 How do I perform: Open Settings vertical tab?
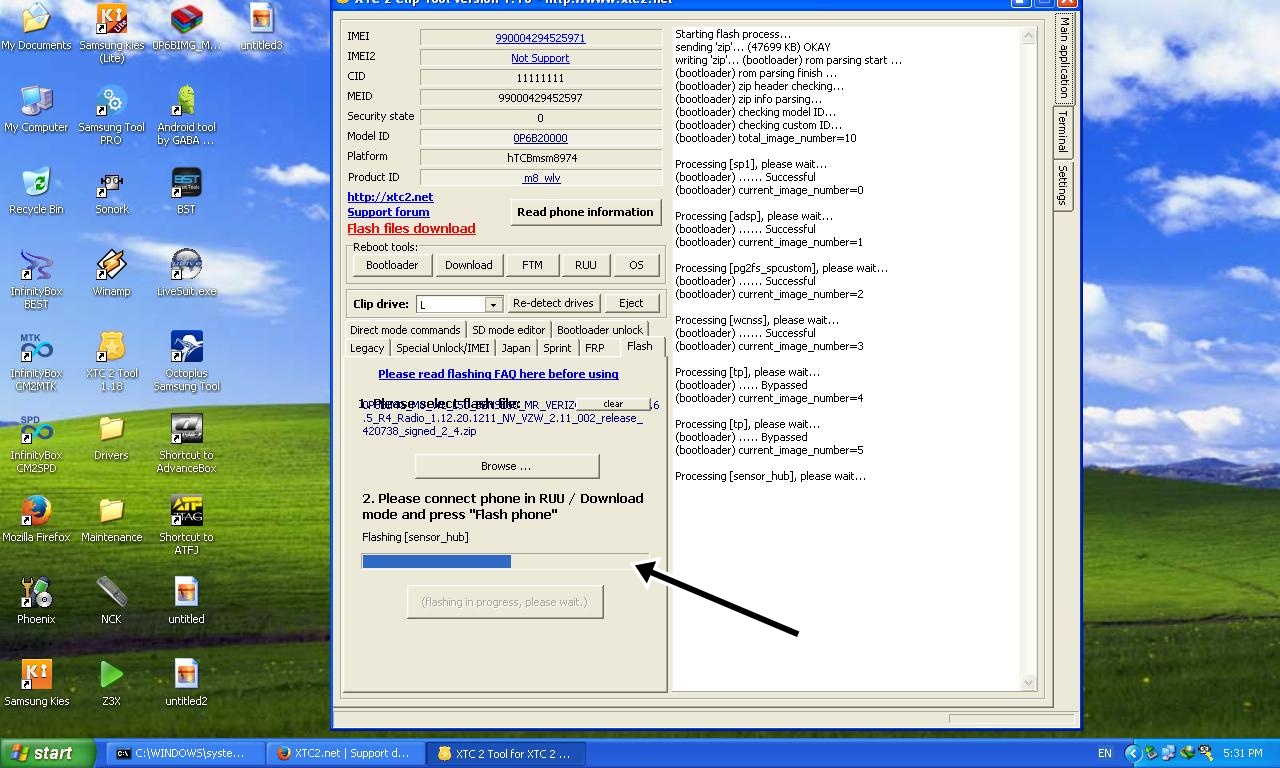pyautogui.click(x=1063, y=185)
